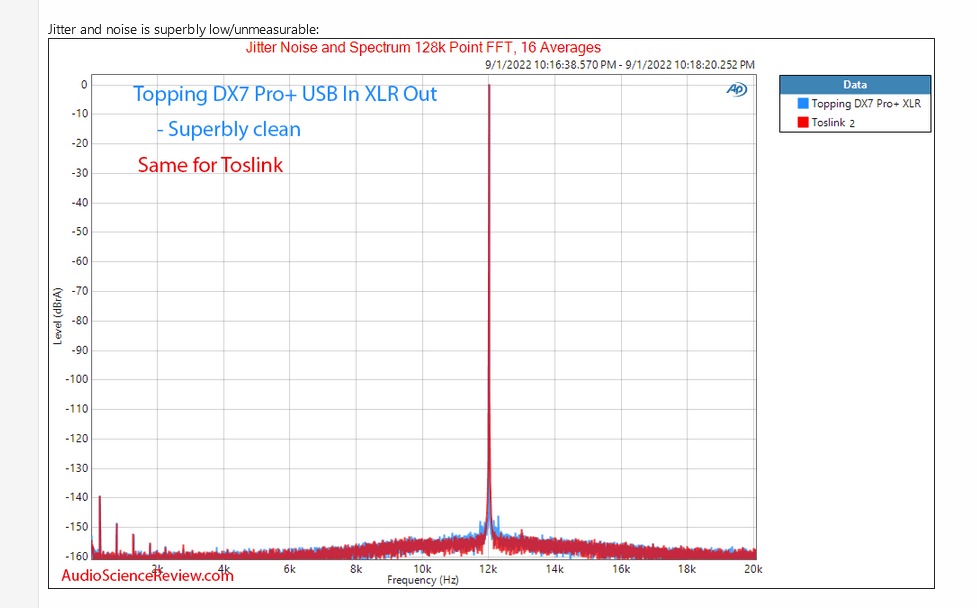Click the -20 level axis tick label
This screenshot has width=977, height=608.
pyautogui.click(x=80, y=143)
